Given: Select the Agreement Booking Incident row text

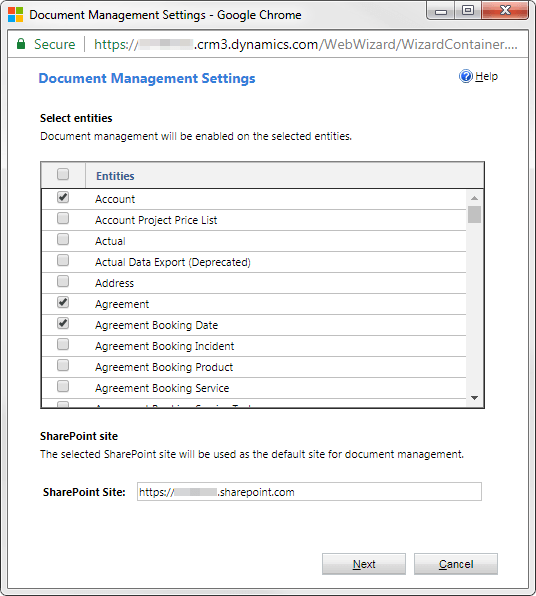Looking at the screenshot, I should click(x=165, y=346).
